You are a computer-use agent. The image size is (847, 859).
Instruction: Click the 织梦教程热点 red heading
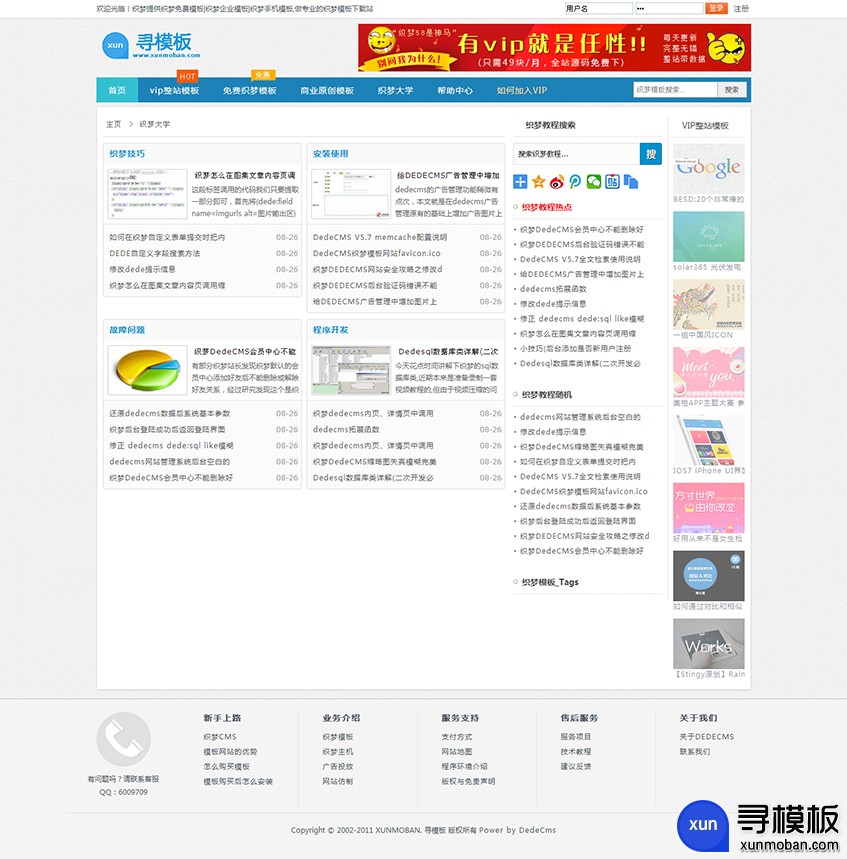pyautogui.click(x=546, y=207)
